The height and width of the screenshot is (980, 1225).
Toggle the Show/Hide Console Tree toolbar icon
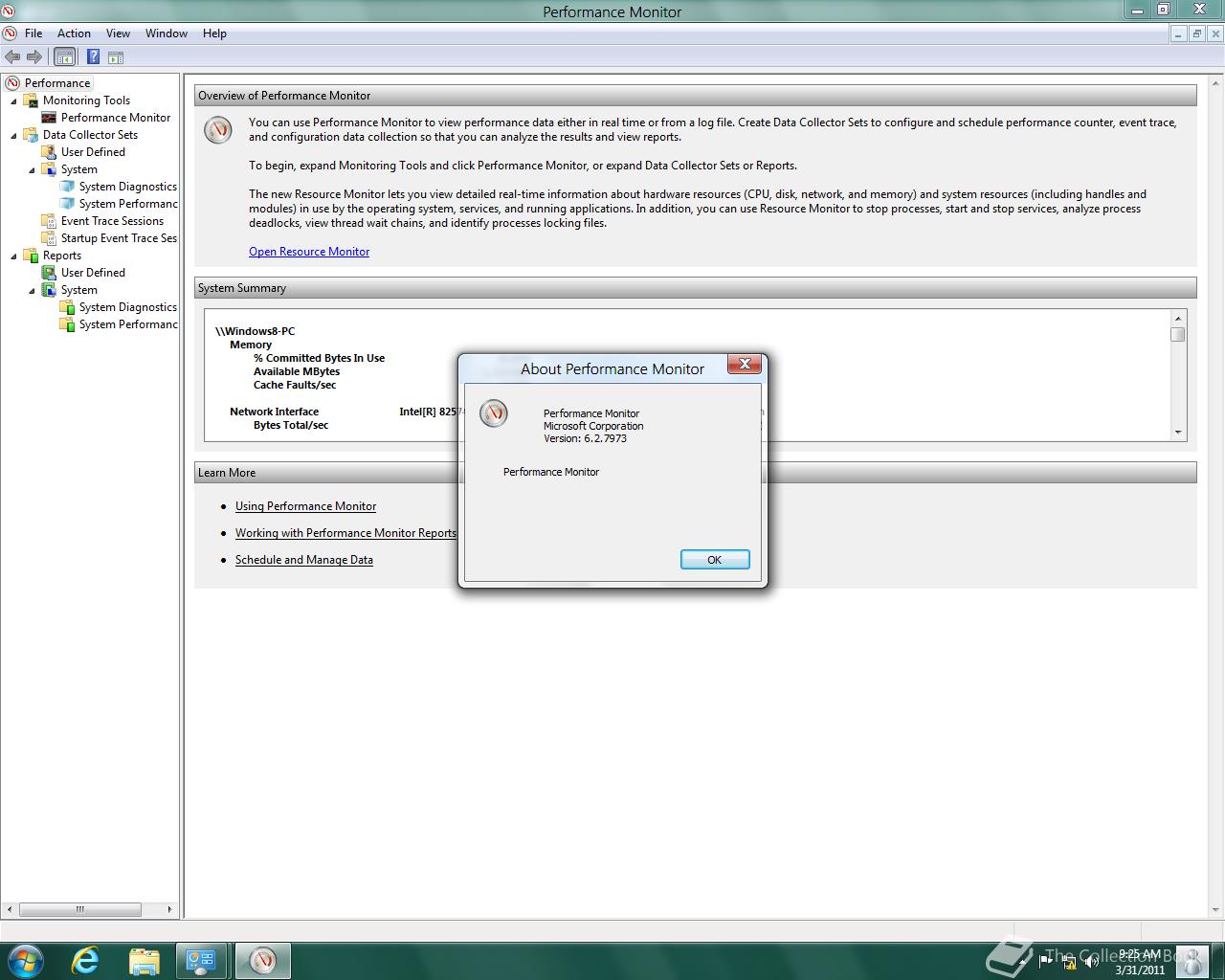point(64,57)
